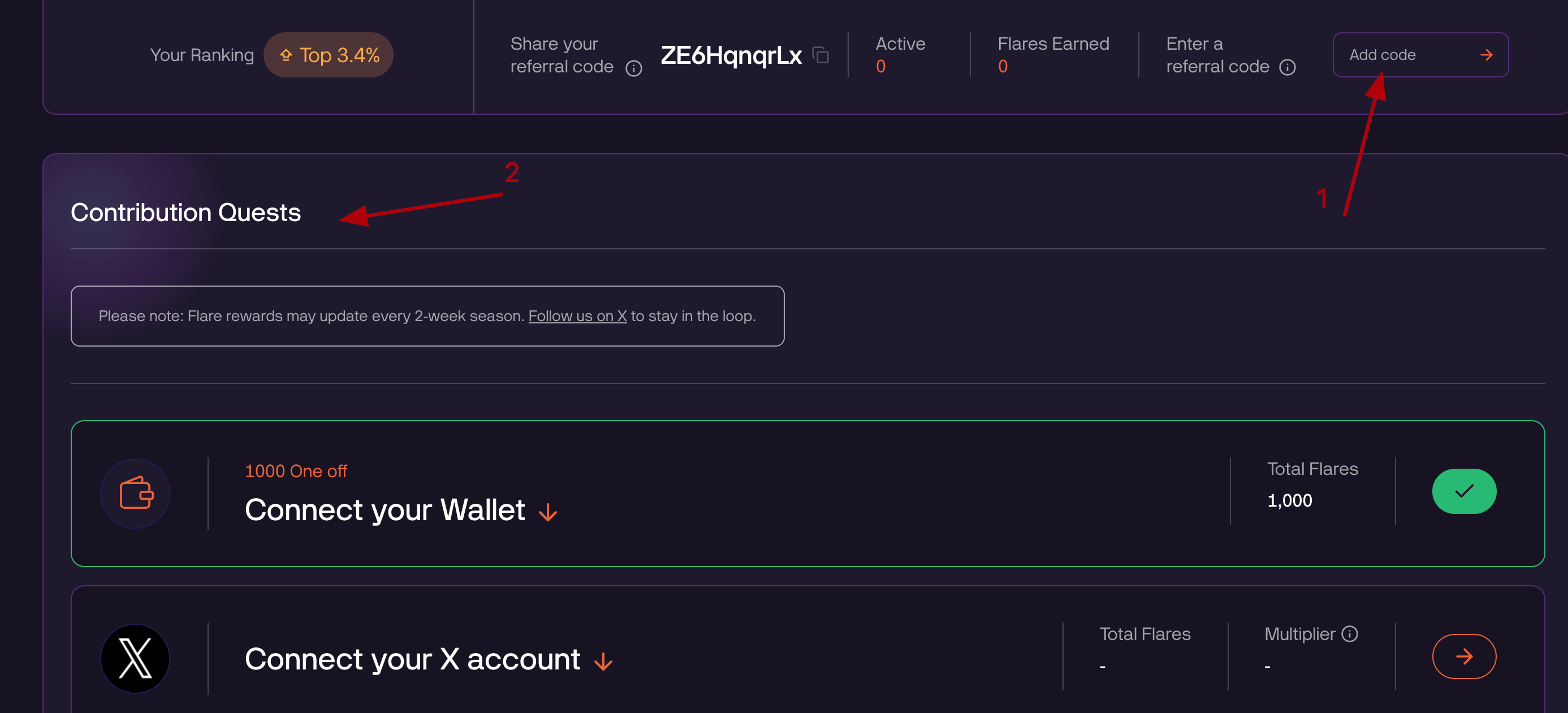Select the referral code text ZE6HqnqrLx
Image resolution: width=1568 pixels, height=713 pixels.
(x=731, y=55)
